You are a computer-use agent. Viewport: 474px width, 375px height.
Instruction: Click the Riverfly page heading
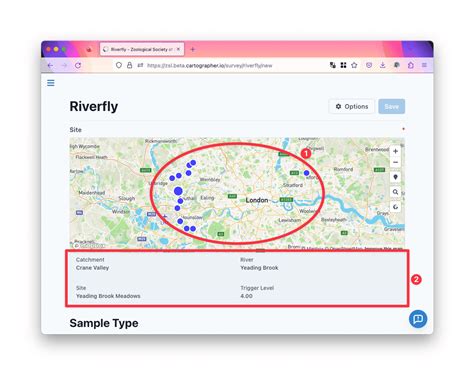[x=94, y=107]
